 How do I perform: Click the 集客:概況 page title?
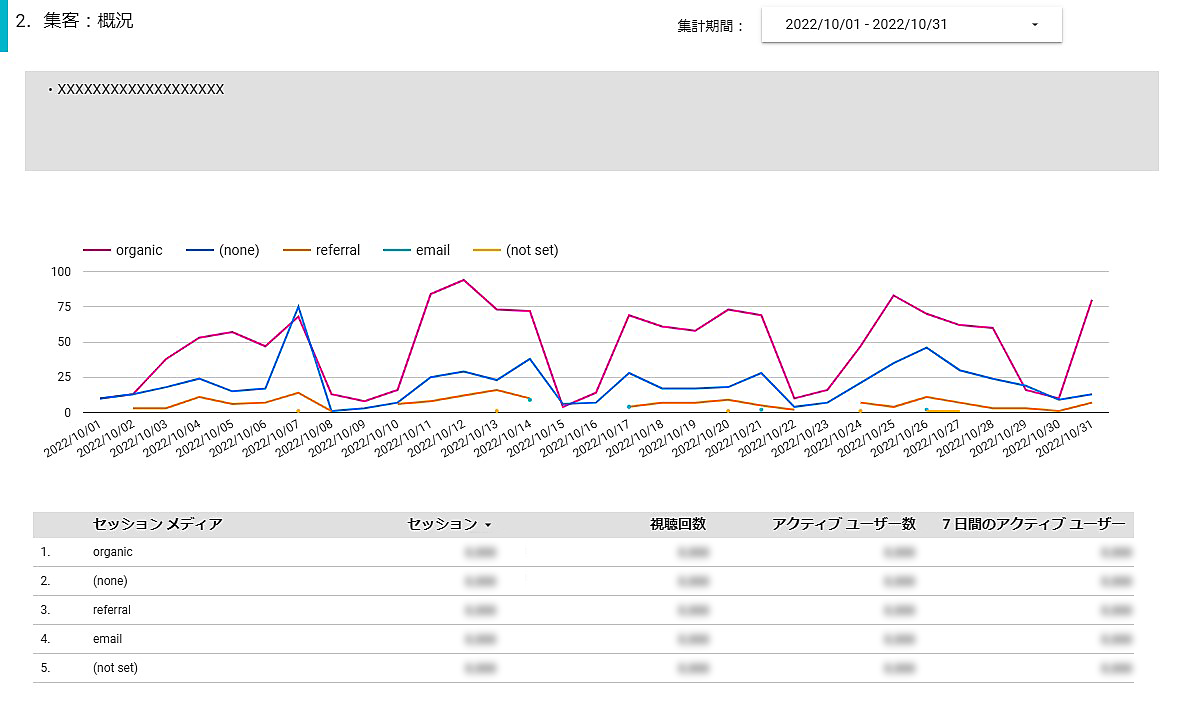[88, 21]
